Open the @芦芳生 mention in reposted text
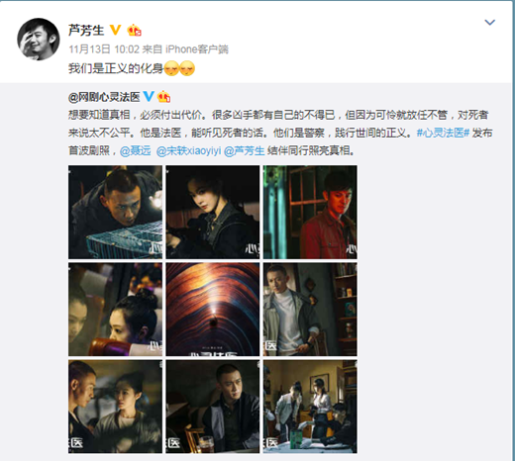 [244, 151]
